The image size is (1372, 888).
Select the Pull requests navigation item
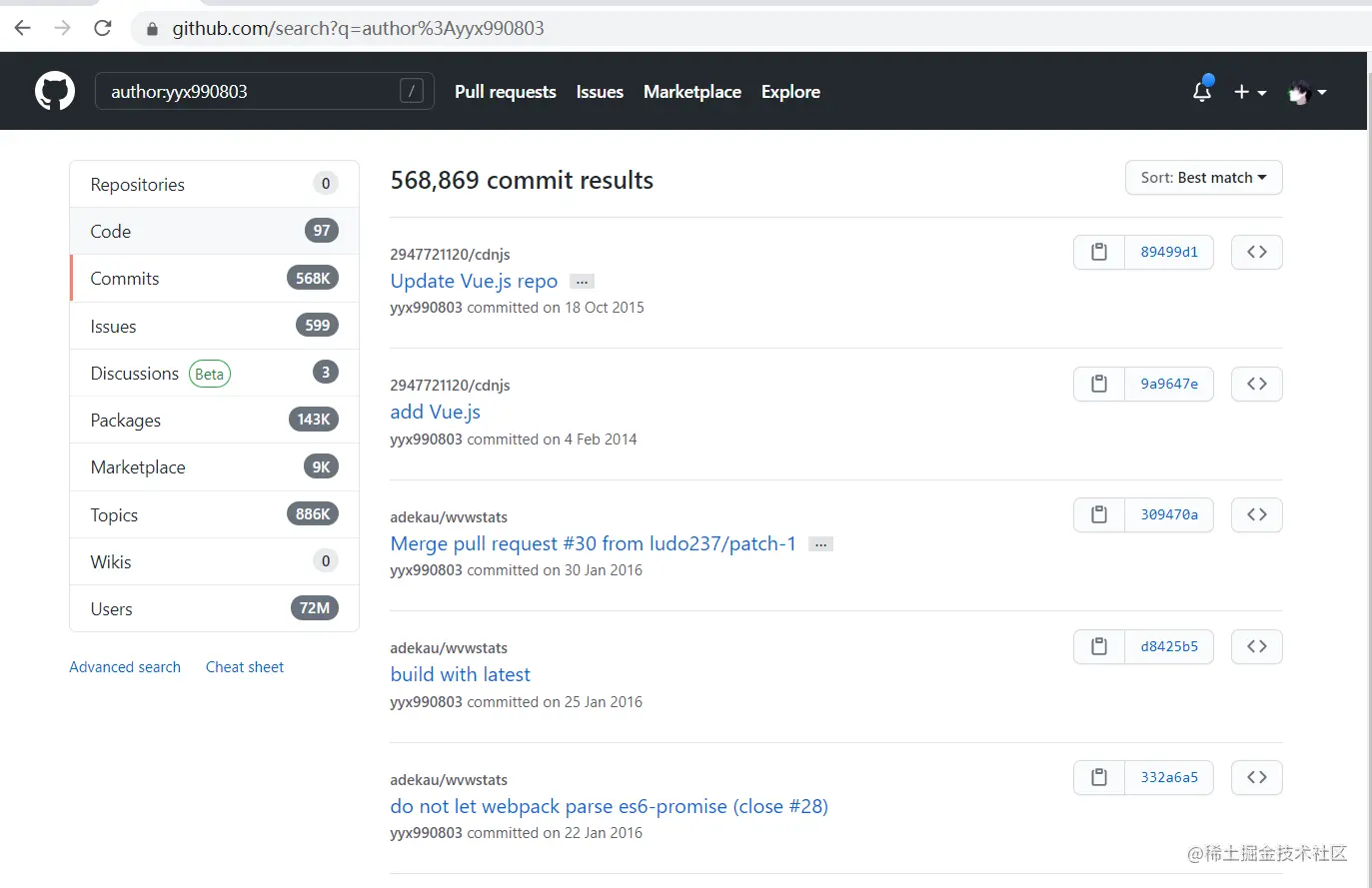click(x=505, y=91)
